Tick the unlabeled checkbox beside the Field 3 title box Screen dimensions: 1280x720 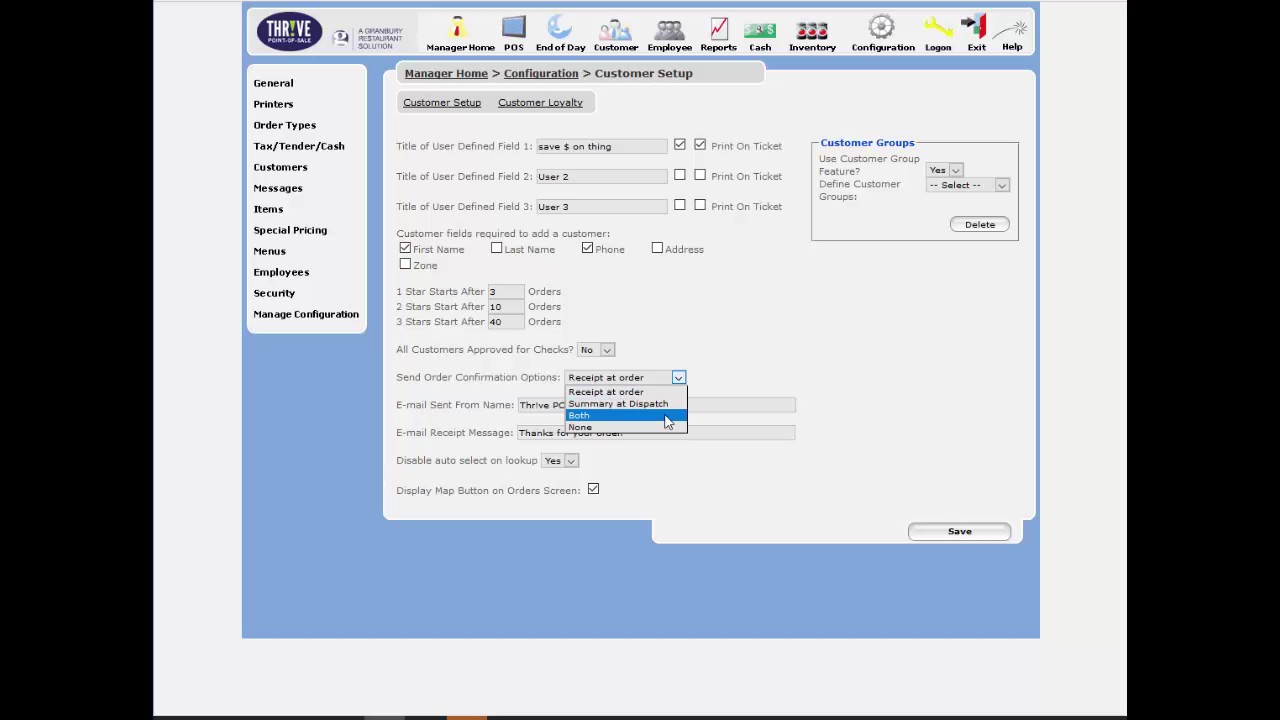(680, 205)
